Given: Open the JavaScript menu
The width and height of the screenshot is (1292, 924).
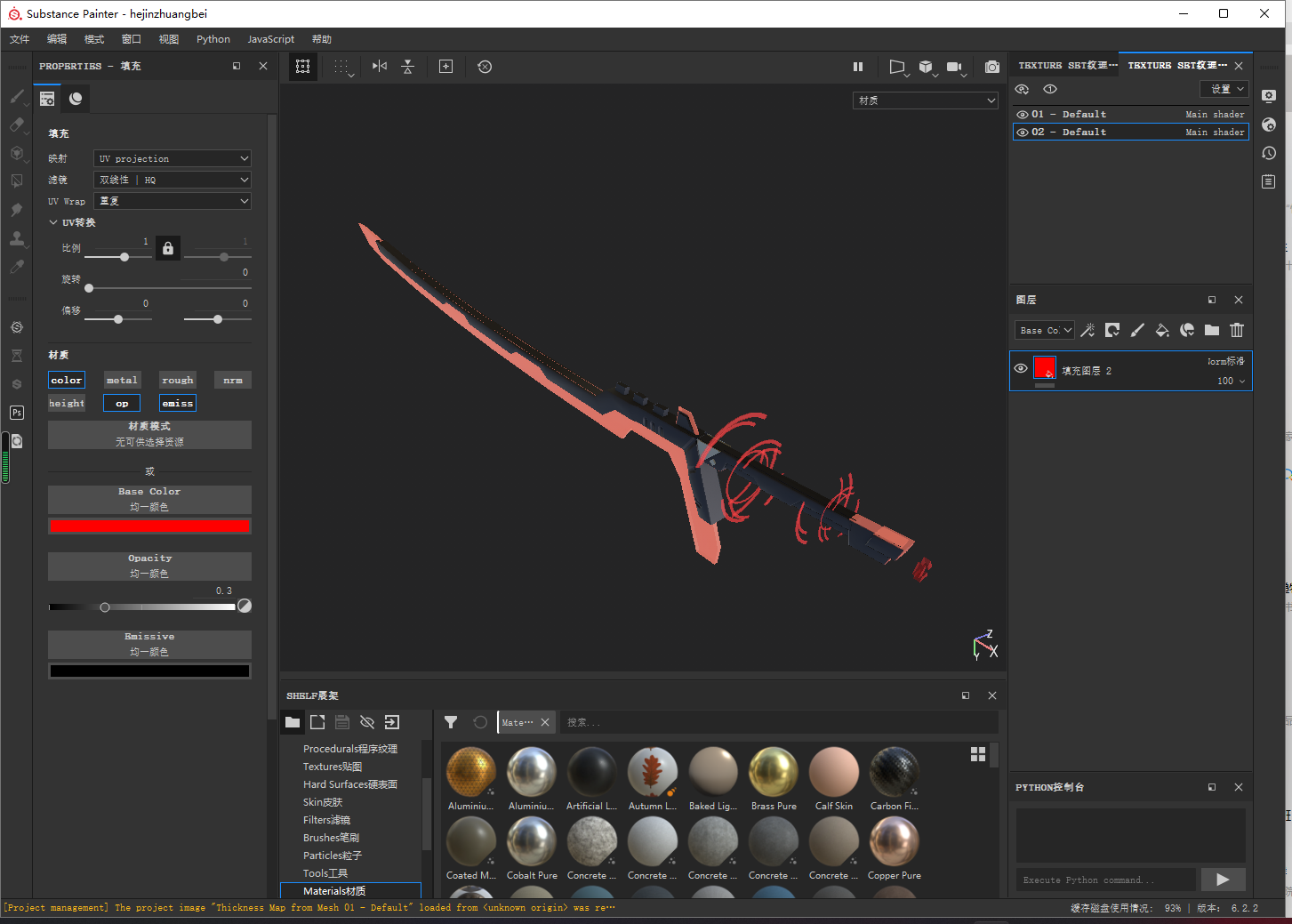Looking at the screenshot, I should tap(271, 39).
